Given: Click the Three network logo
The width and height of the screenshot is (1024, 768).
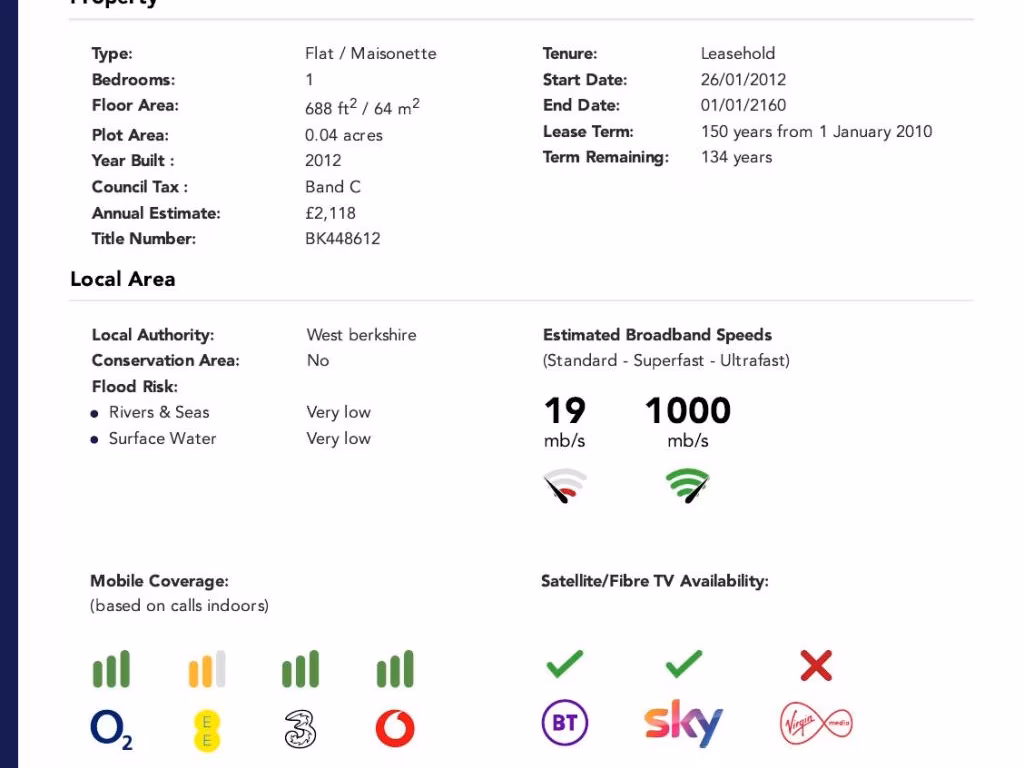Looking at the screenshot, I should tap(300, 729).
